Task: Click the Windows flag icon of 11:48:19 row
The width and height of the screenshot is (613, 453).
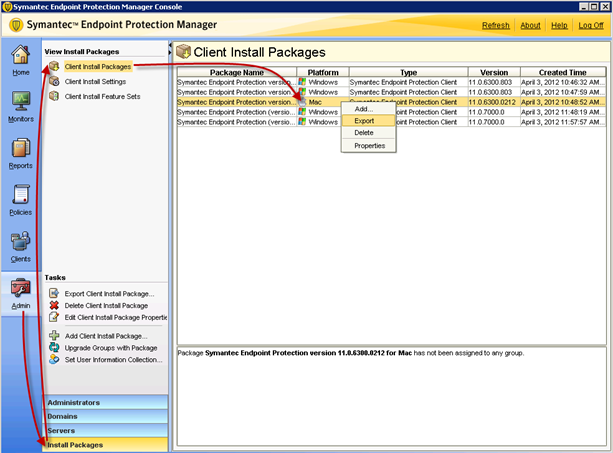Action: (302, 112)
